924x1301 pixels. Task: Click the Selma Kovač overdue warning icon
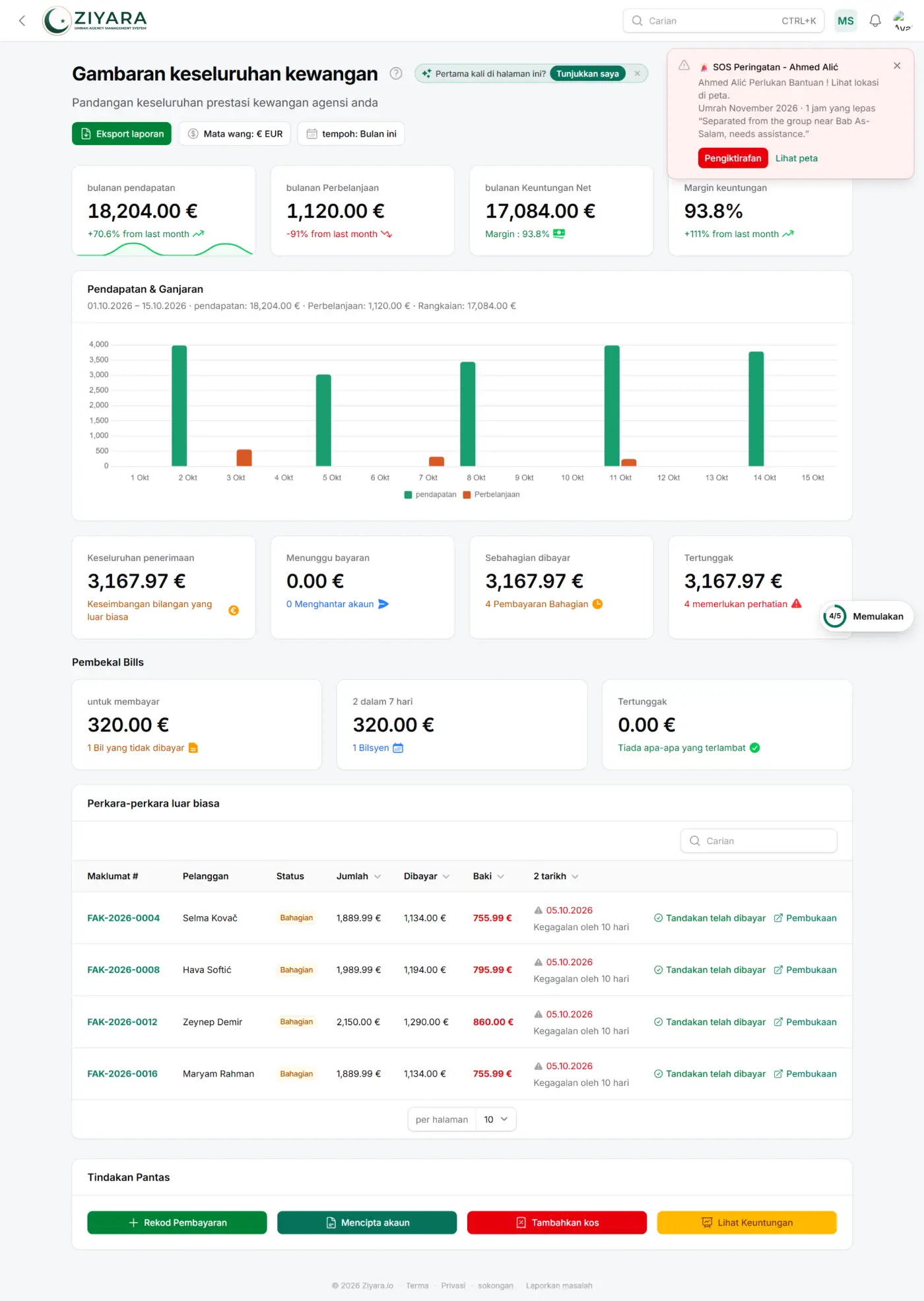539,910
